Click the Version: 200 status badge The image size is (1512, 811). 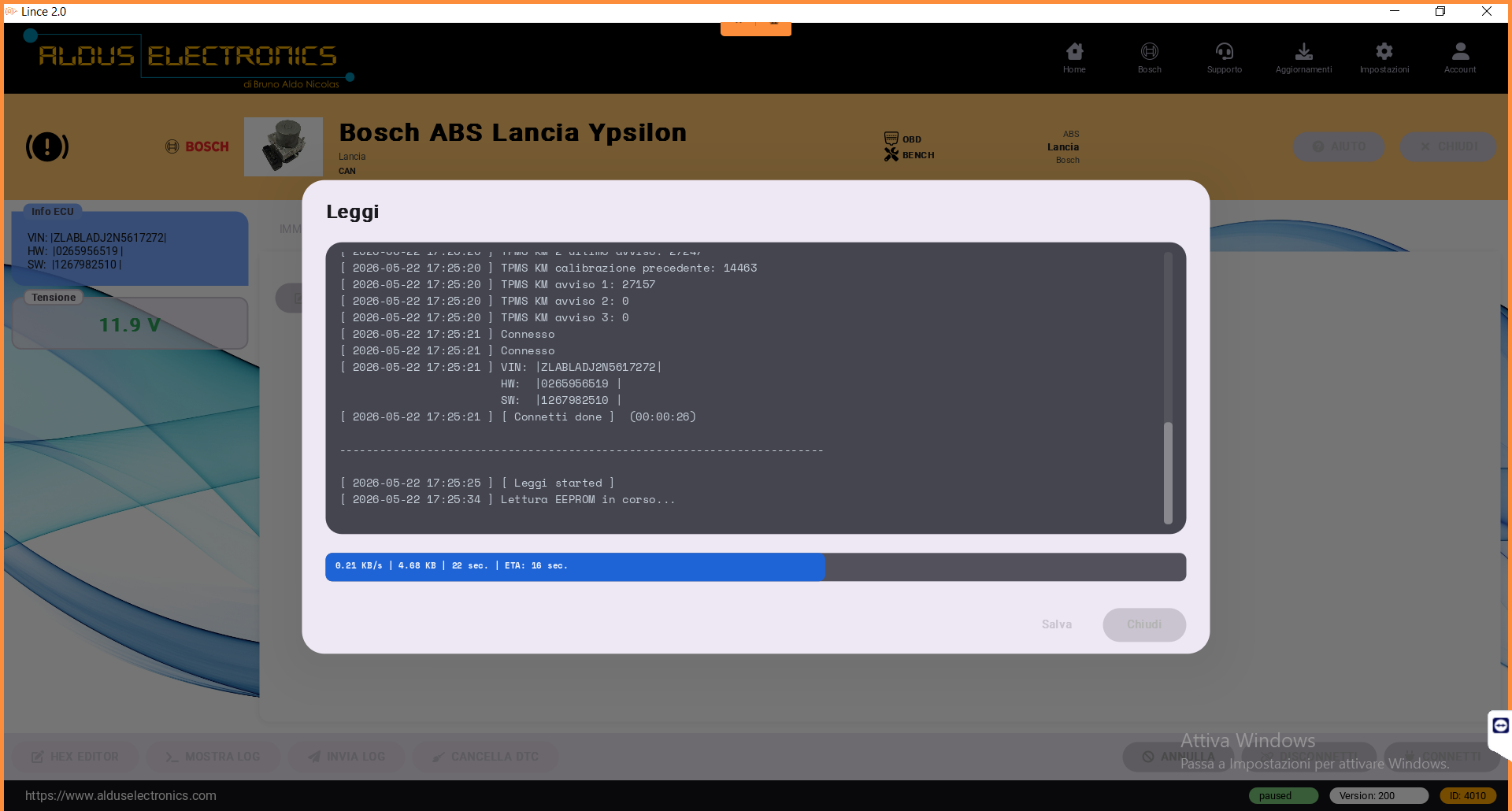pyautogui.click(x=1378, y=796)
